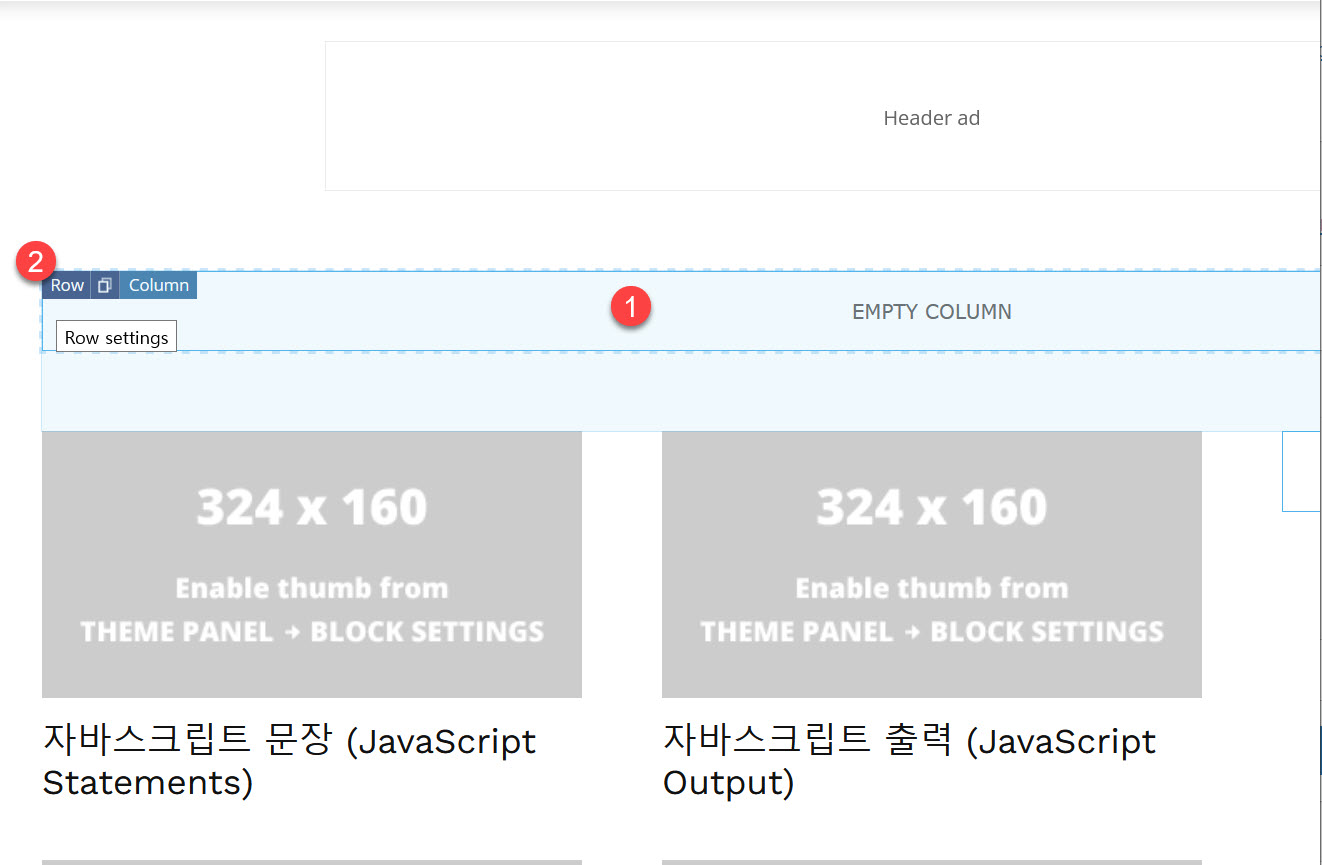Image resolution: width=1322 pixels, height=865 pixels.
Task: Open the 자바스크립트 출력 (JavaScript Output) title
Action: (x=910, y=761)
